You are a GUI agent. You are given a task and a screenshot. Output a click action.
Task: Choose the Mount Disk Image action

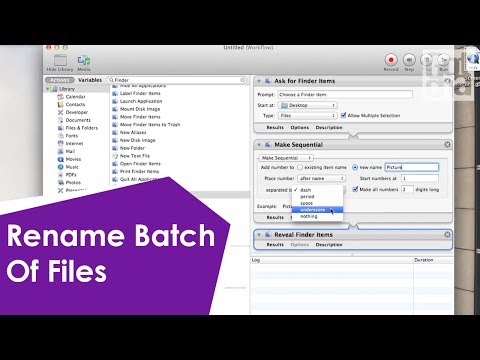[x=140, y=109]
